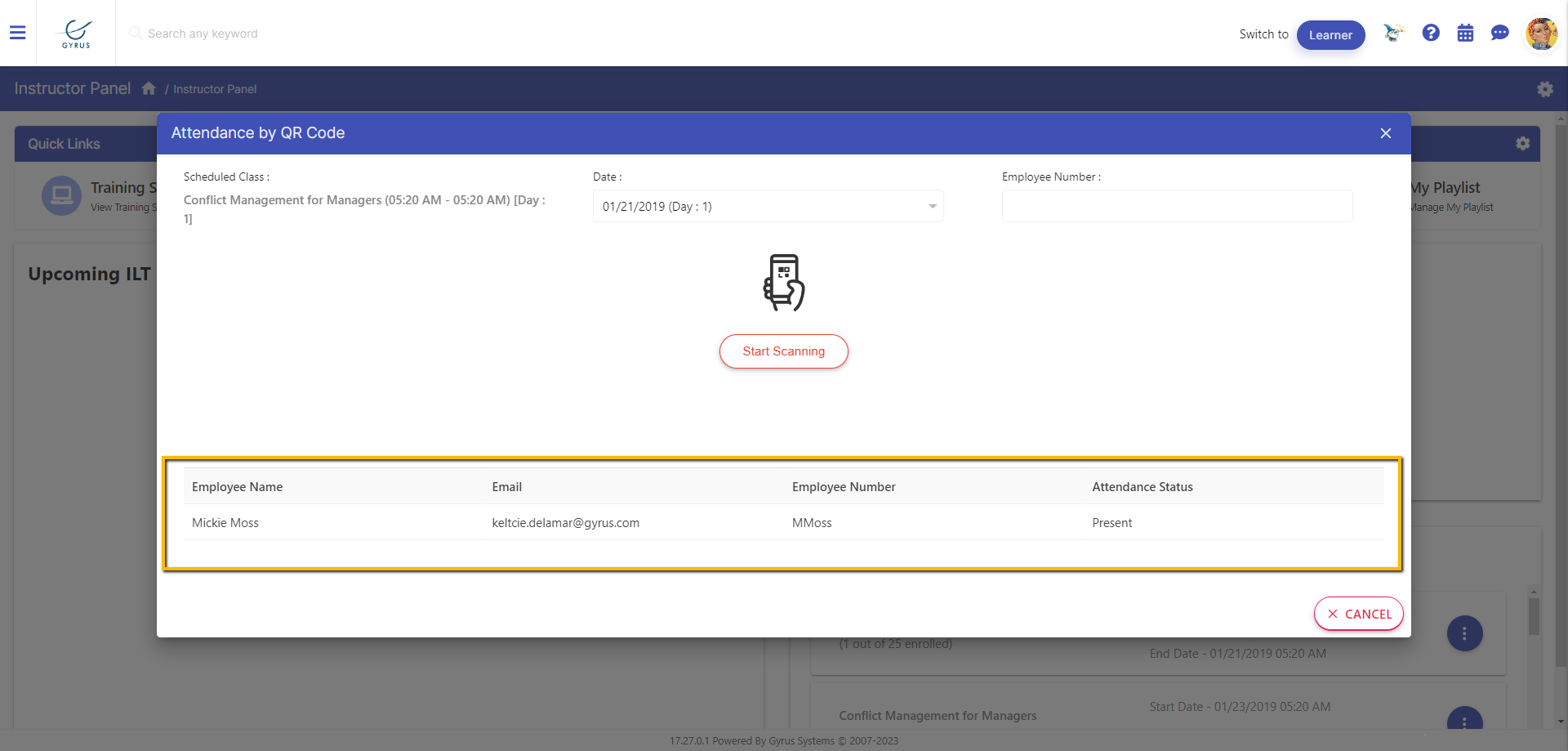Open the help question mark icon
The image size is (1568, 751).
(x=1430, y=33)
